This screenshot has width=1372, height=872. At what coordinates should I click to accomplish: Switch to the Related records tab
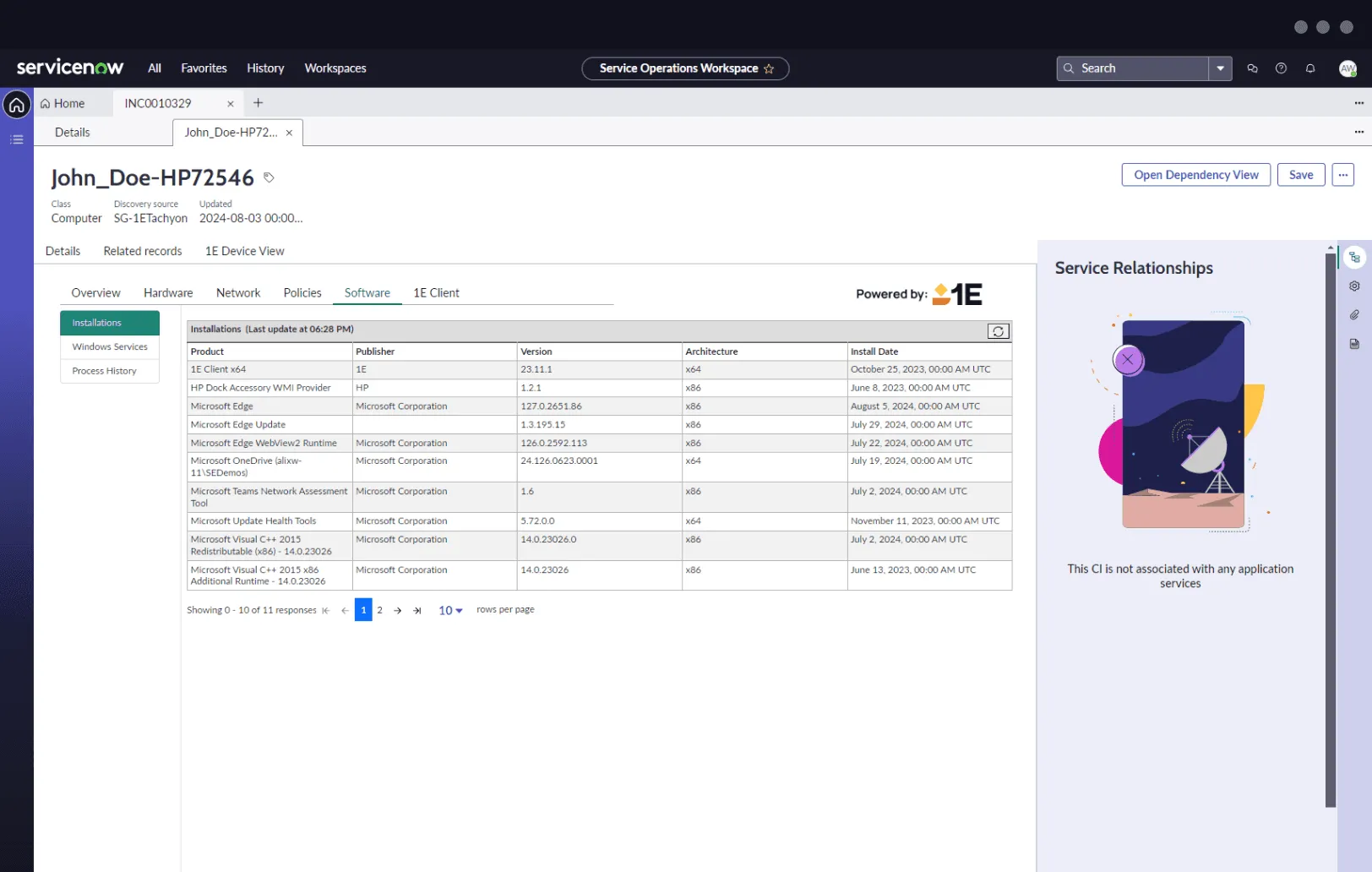(142, 250)
